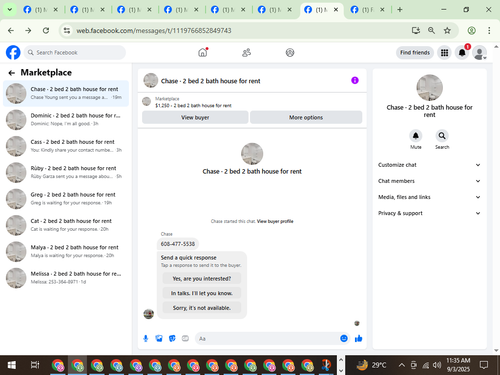Click the $1,250 Marketplace listing link

pyautogui.click(x=193, y=106)
